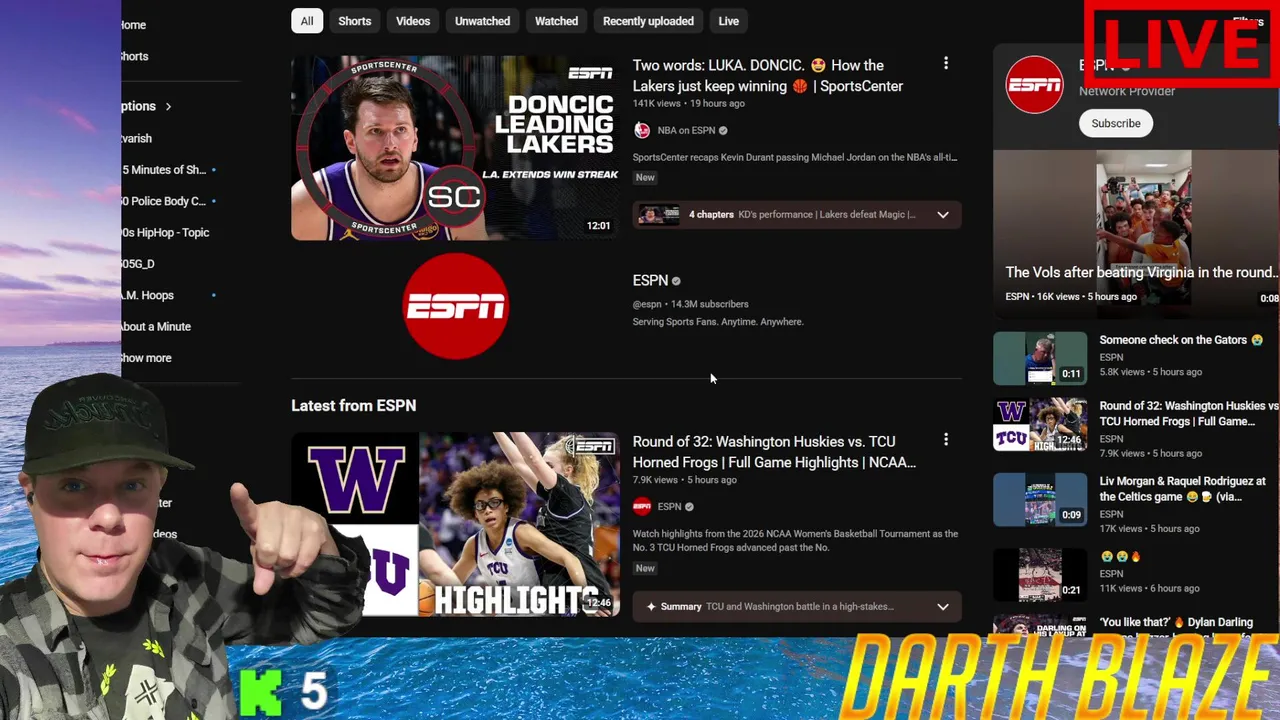This screenshot has height=720, width=1280.
Task: Open About a Minute subscription
Action: (155, 327)
